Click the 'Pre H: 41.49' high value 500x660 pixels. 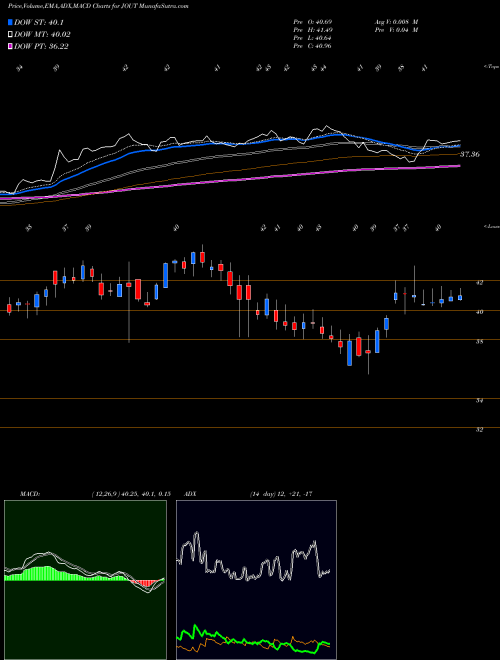(x=313, y=29)
